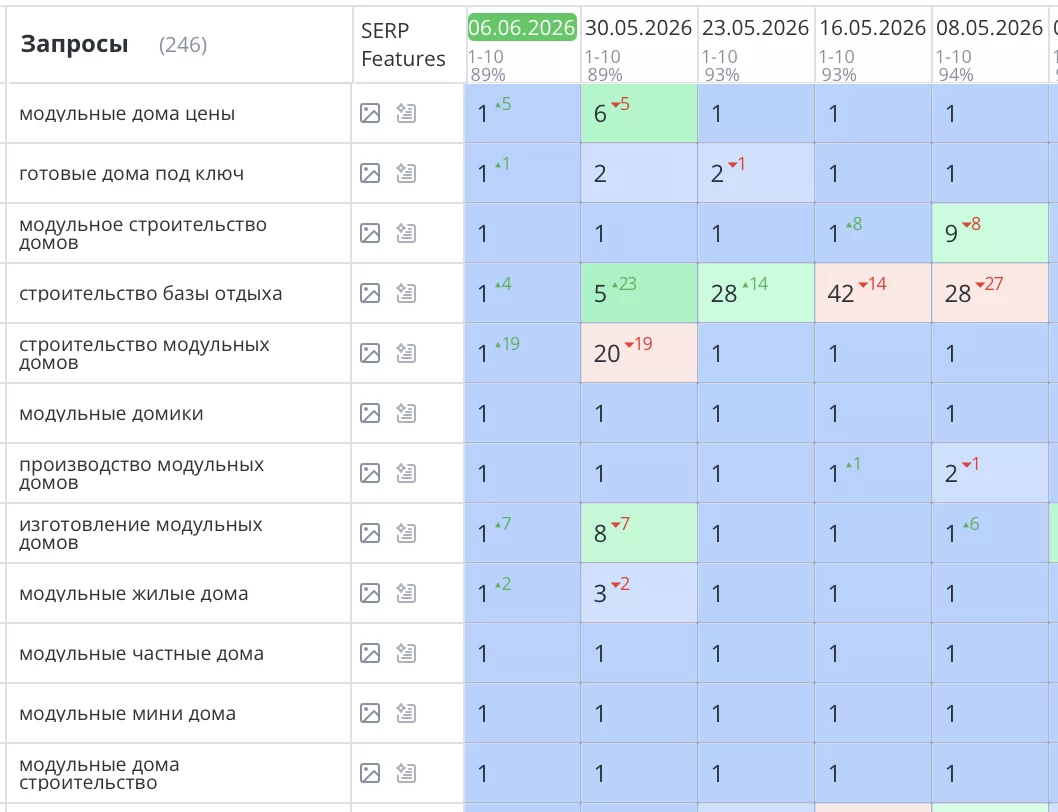Image resolution: width=1058 pixels, height=812 pixels.
Task: Click the SERP Features column header
Action: (x=403, y=45)
